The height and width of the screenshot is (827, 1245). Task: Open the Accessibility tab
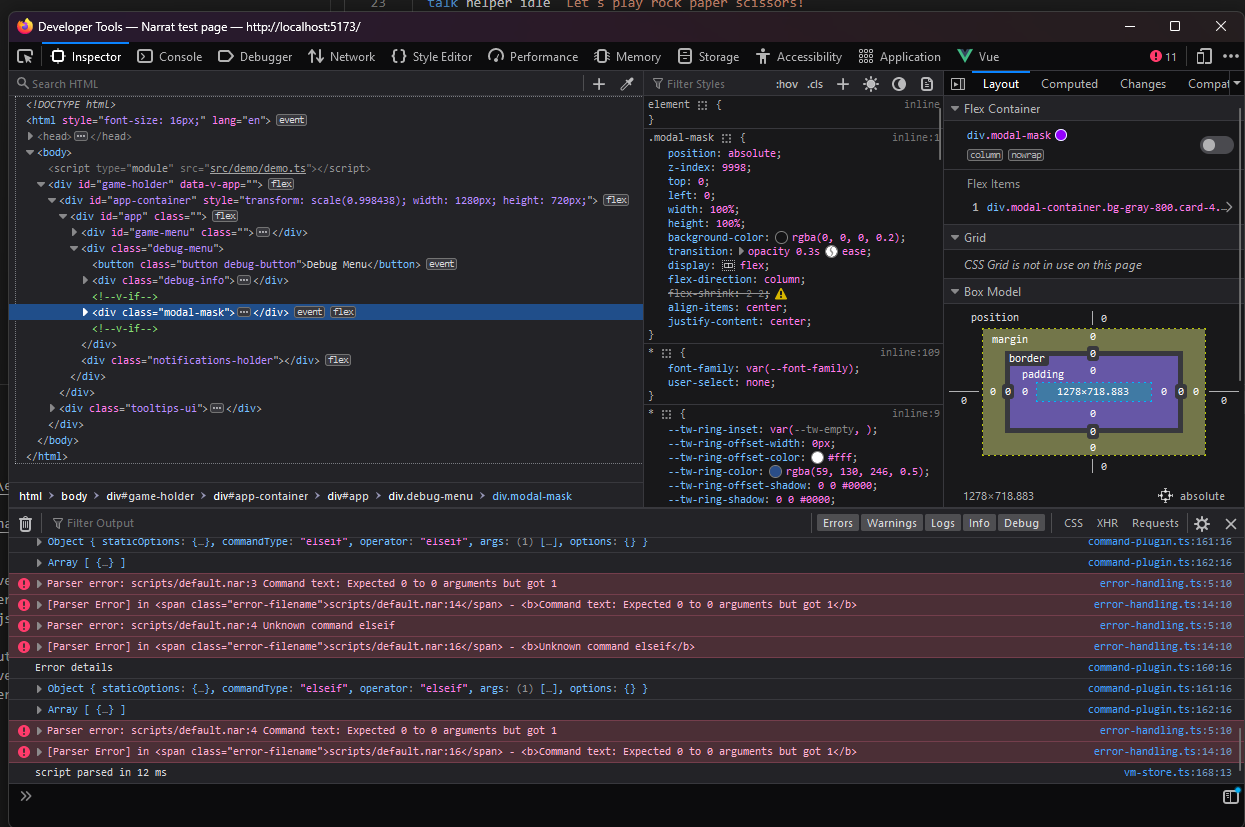coord(799,57)
